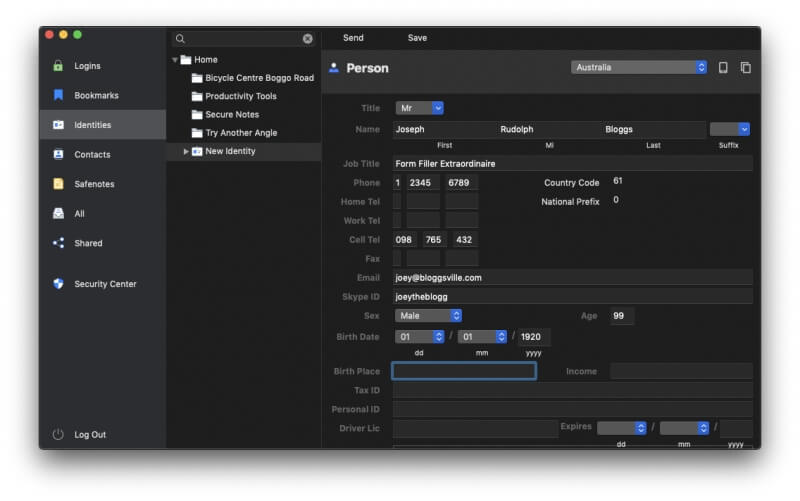Open the Security Center section
The height and width of the screenshot is (501, 800).
103,284
